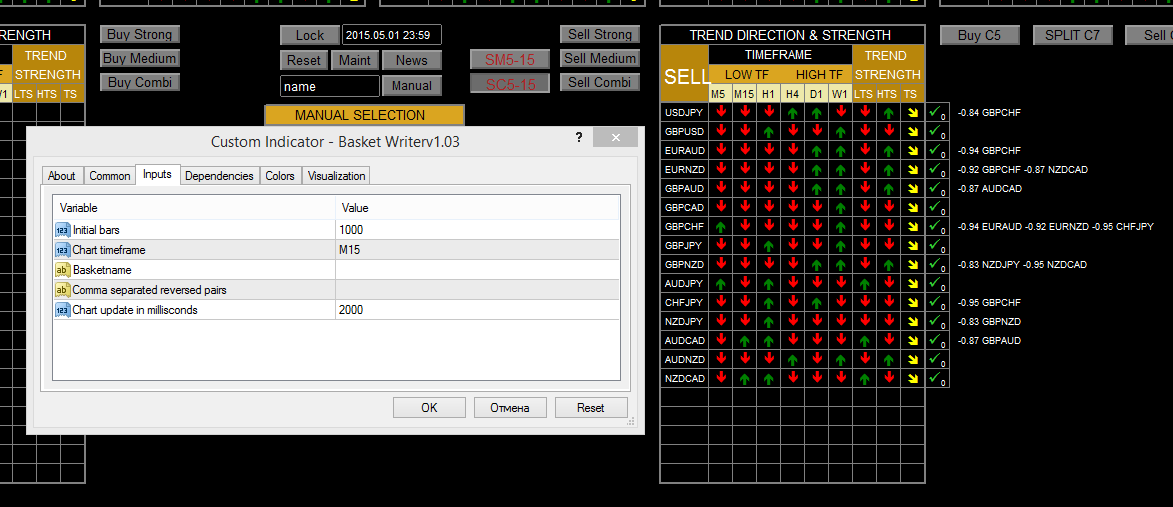Screen dimensions: 1173x507
Task: Click the red LTS down arrow in GBPAUD row
Action: click(x=864, y=188)
